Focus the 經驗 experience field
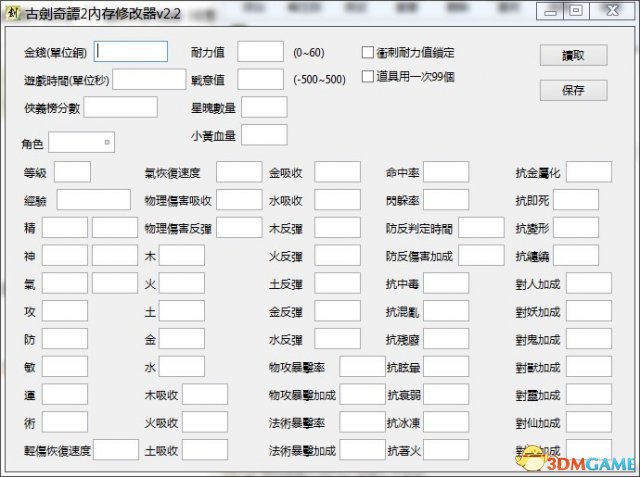Screen dimensions: 640x477 tap(94, 200)
